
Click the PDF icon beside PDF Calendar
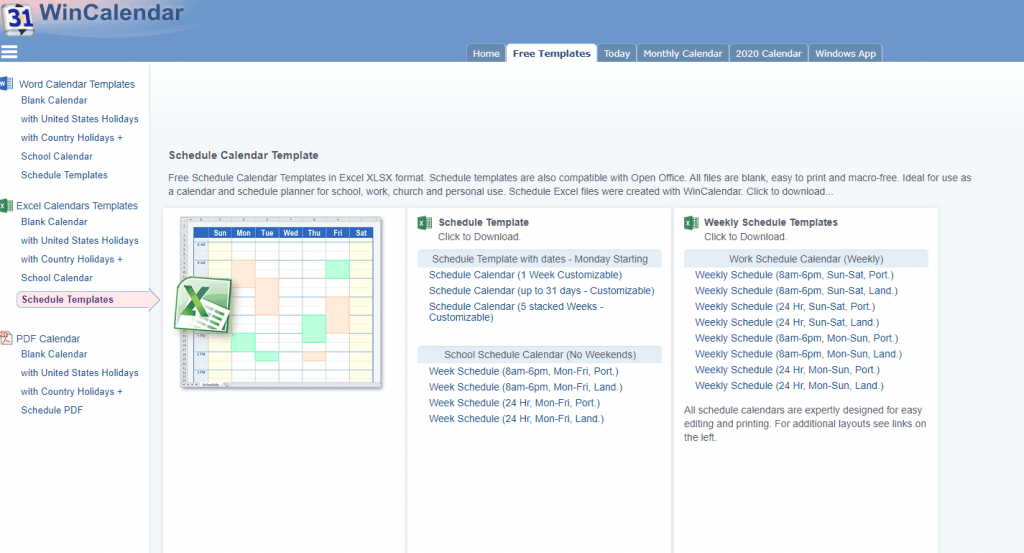pos(6,338)
